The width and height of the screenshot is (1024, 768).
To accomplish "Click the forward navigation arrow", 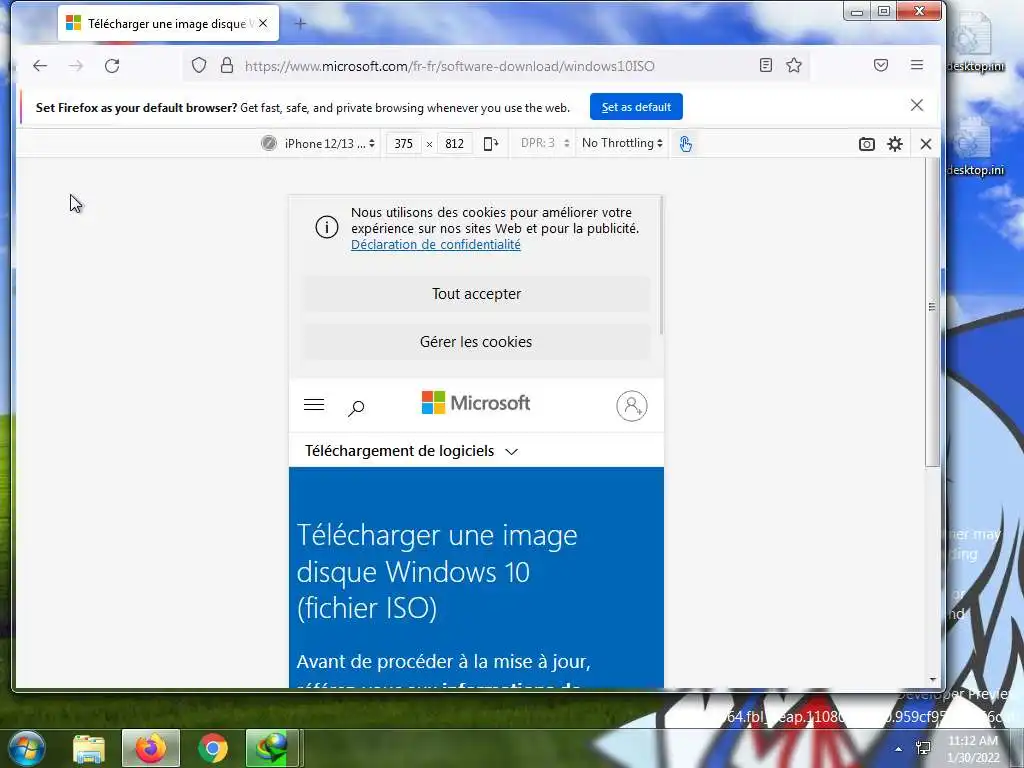I will [x=76, y=66].
